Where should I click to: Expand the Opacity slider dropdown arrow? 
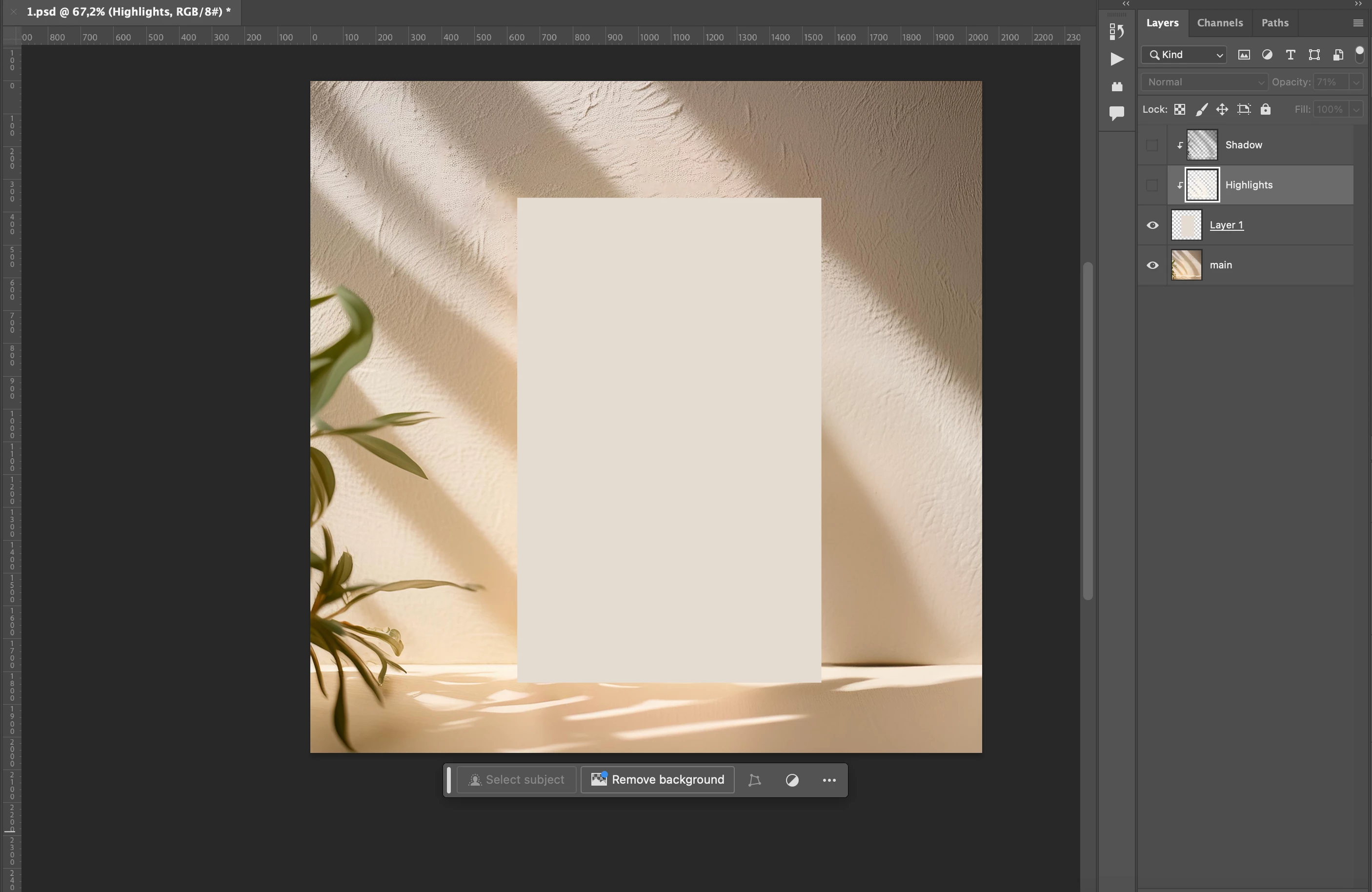coord(1356,82)
